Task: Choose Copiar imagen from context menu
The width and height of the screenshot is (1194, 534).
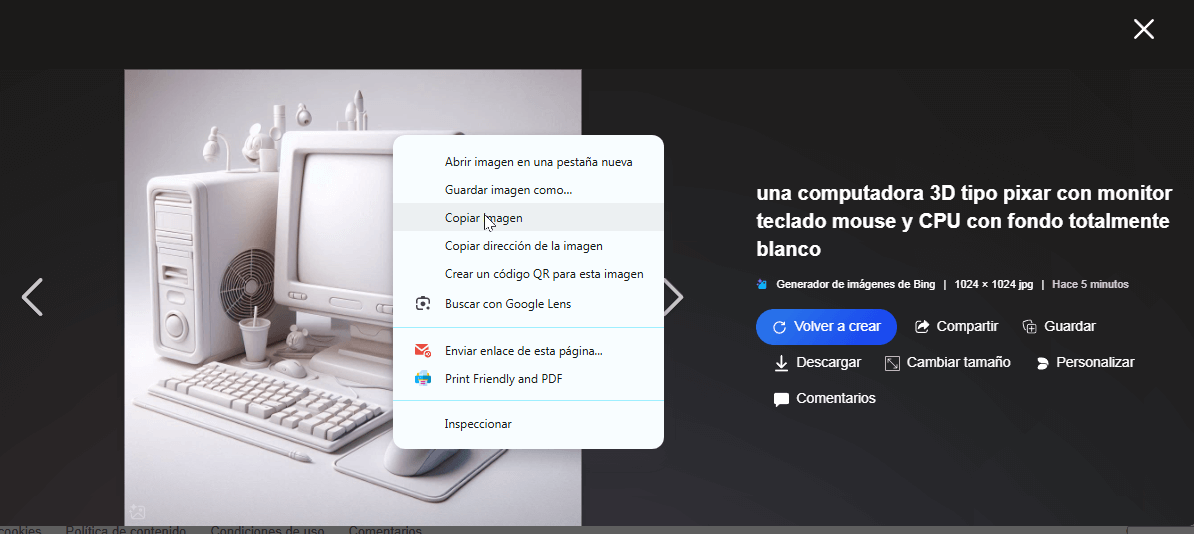Action: tap(483, 218)
